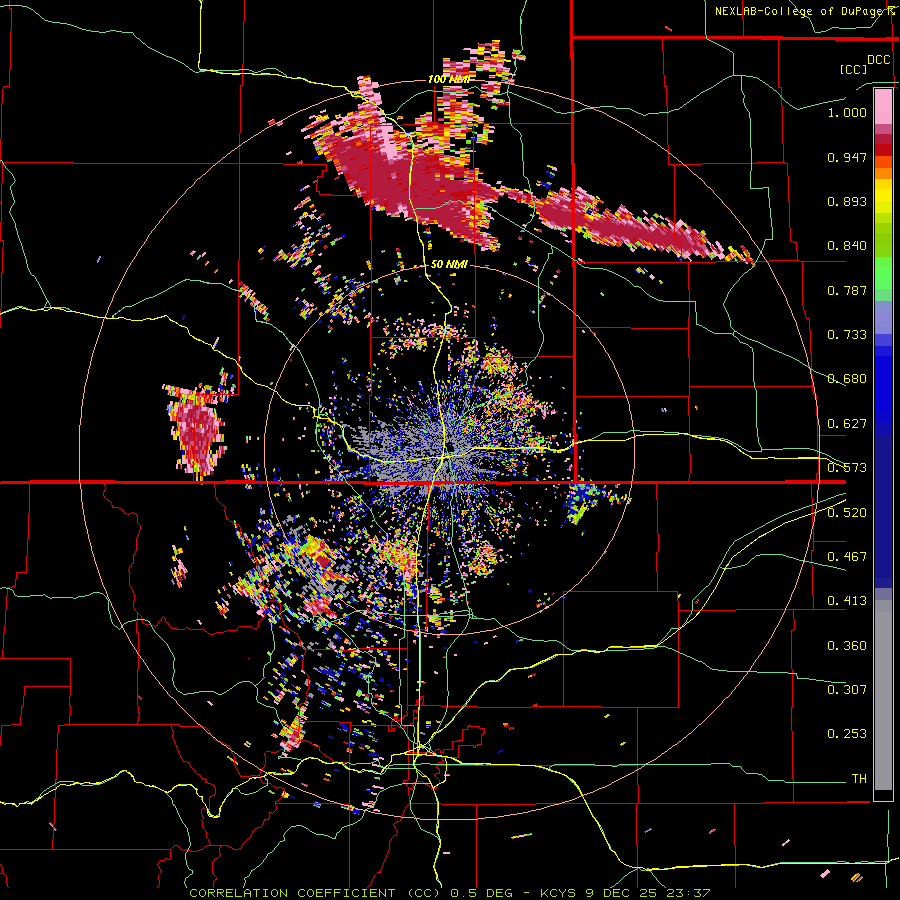Select the 0.360 legend value

847,646
